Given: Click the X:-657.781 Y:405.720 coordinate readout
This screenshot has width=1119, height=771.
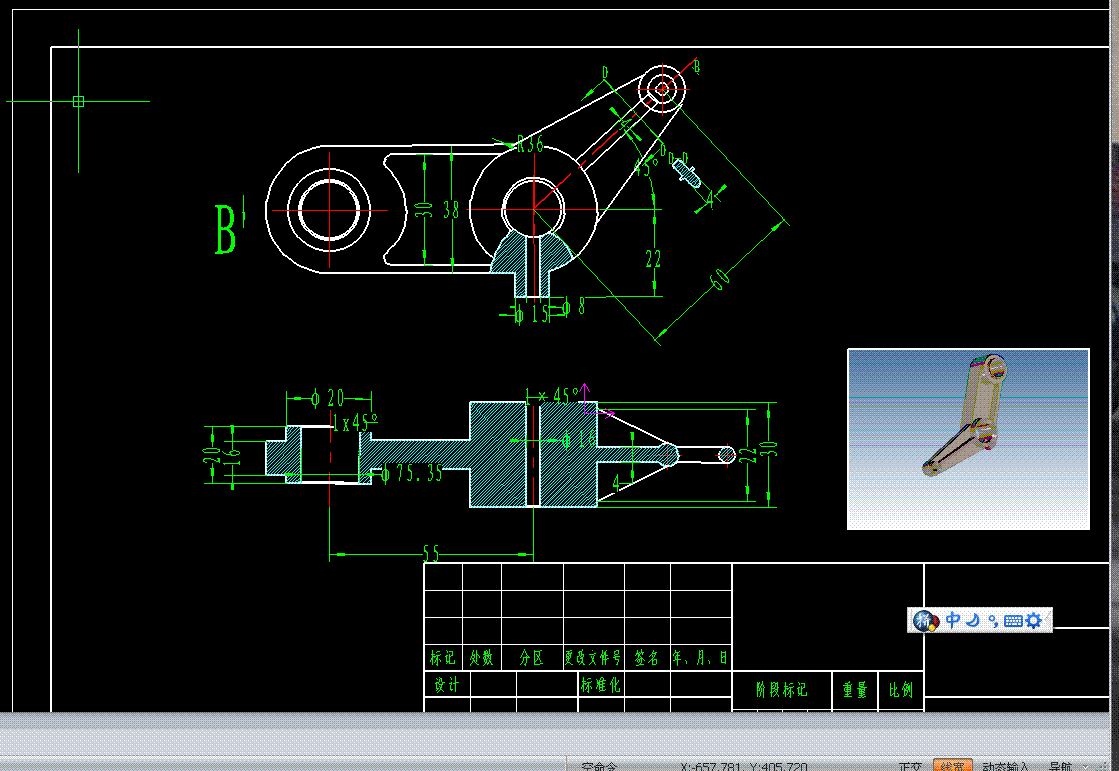Looking at the screenshot, I should (744, 766).
